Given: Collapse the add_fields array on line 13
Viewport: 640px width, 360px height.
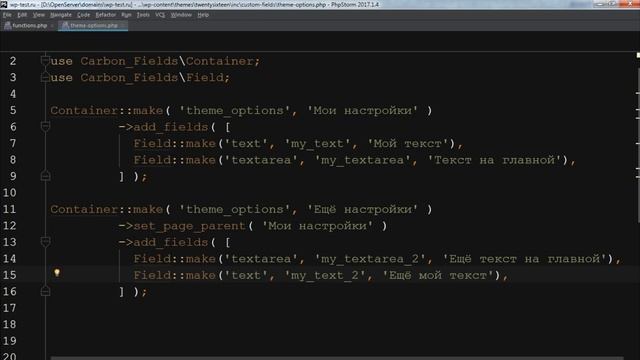Looking at the screenshot, I should click(45, 242).
